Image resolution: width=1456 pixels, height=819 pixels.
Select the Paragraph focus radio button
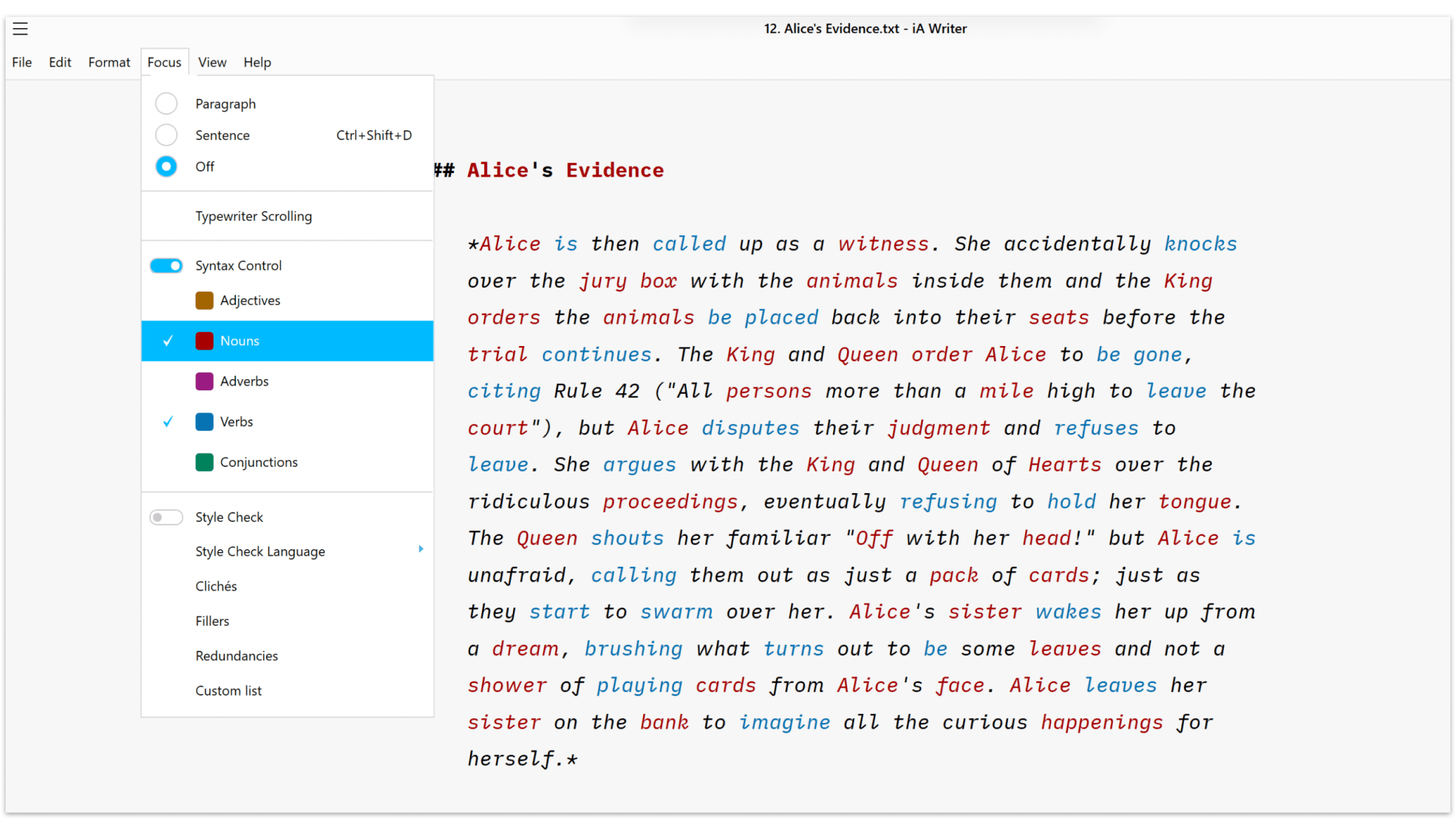coord(166,104)
